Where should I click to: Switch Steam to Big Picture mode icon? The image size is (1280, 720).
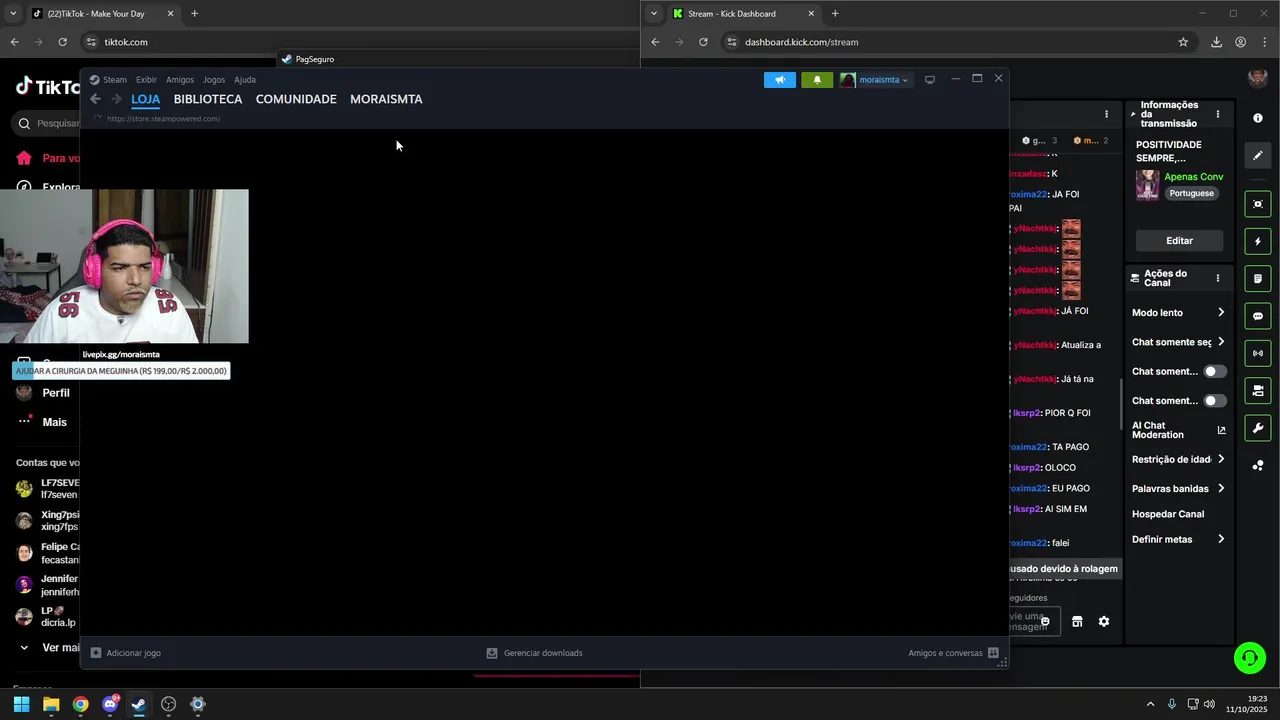(930, 80)
